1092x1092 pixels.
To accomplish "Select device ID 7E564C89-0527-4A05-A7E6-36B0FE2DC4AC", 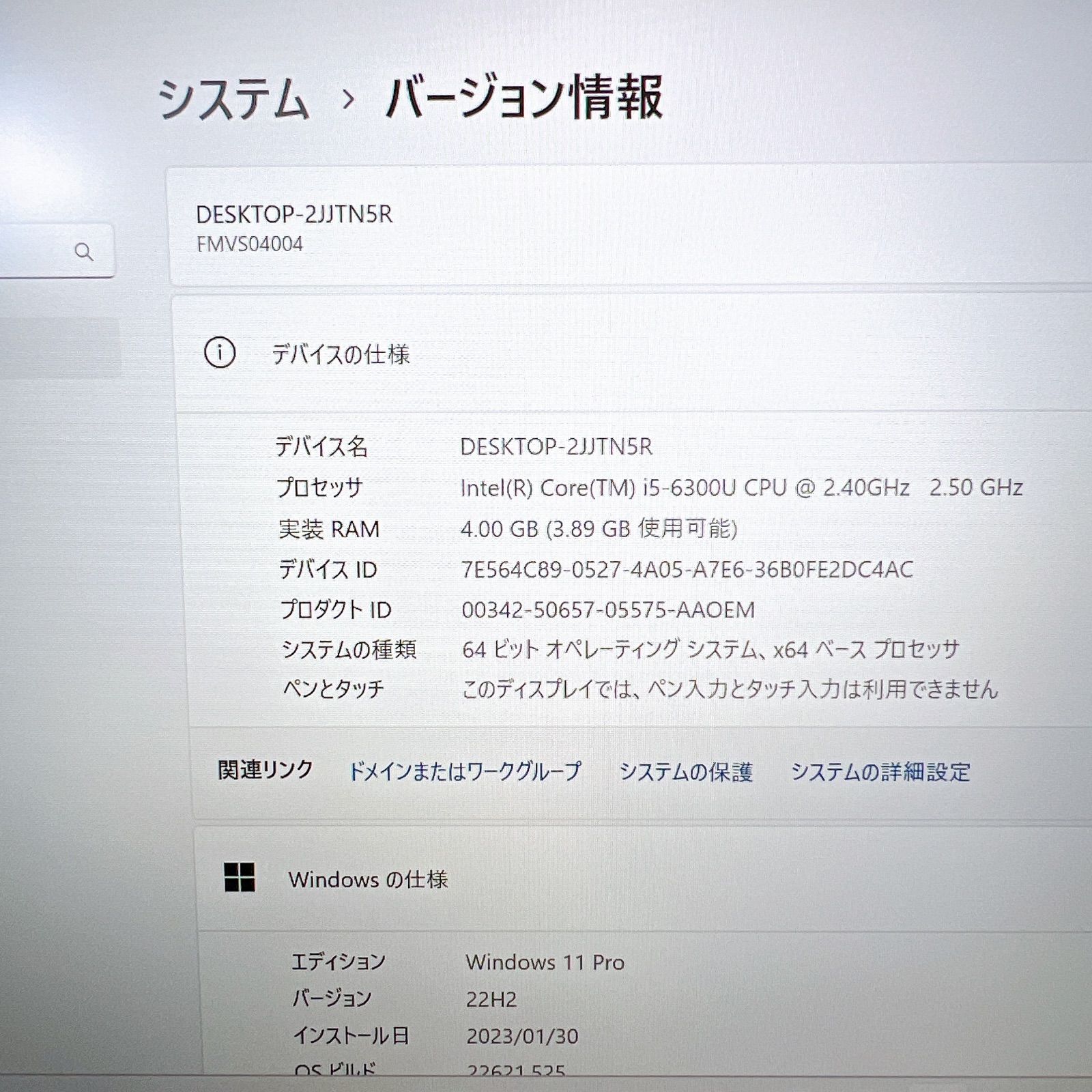I will 687,569.
